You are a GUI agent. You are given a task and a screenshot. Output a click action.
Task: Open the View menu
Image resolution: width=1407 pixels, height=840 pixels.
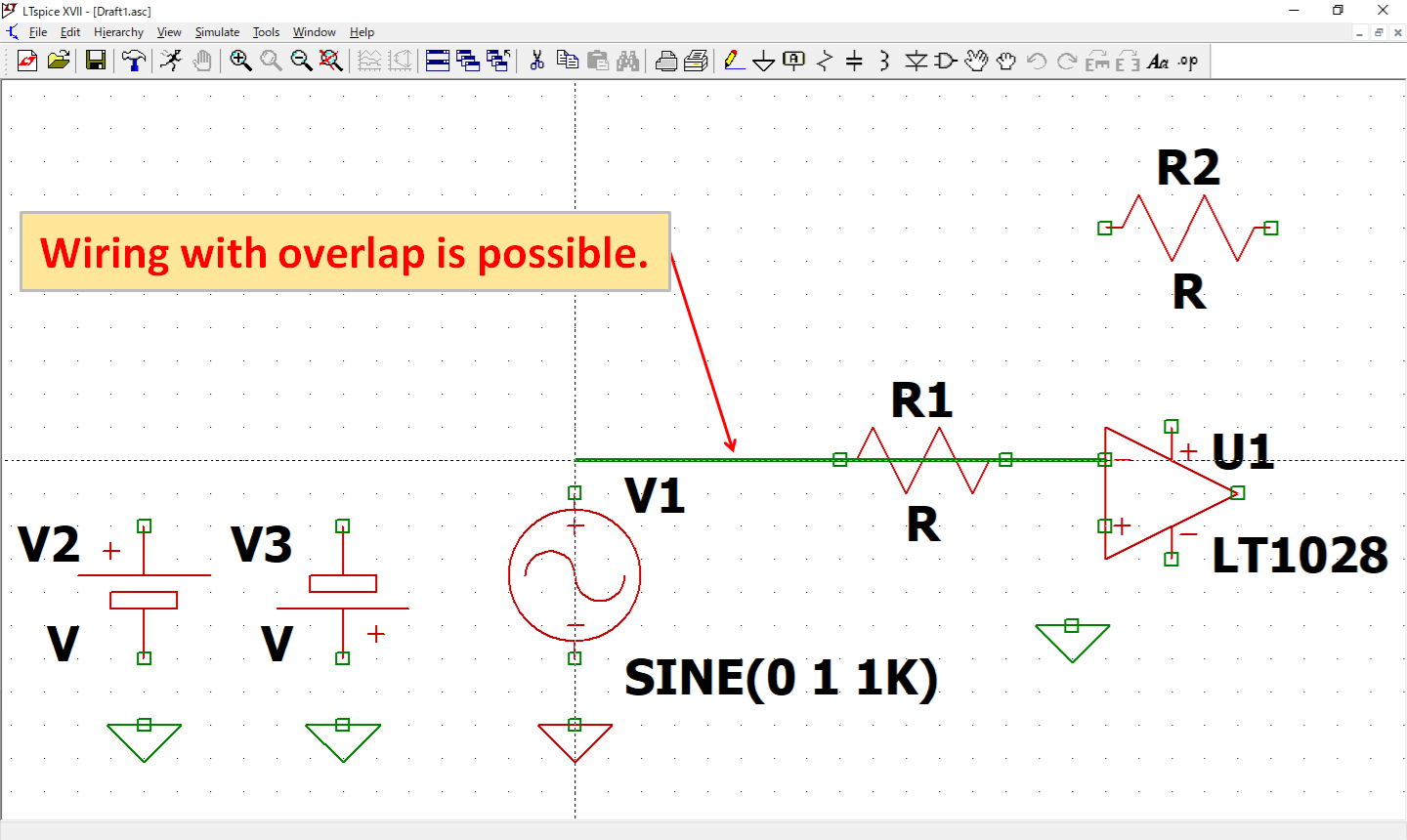click(169, 32)
